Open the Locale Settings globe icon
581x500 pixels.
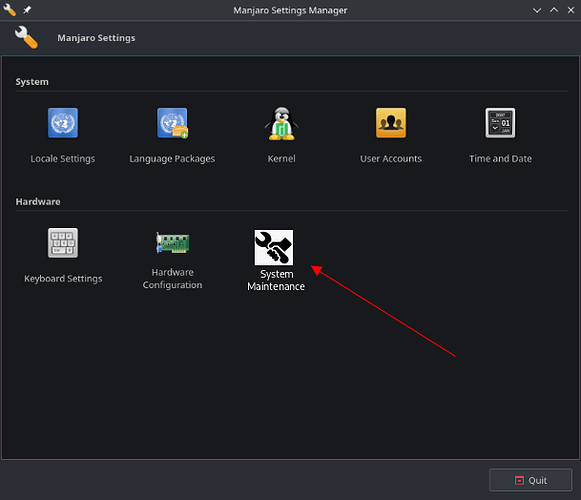63,123
